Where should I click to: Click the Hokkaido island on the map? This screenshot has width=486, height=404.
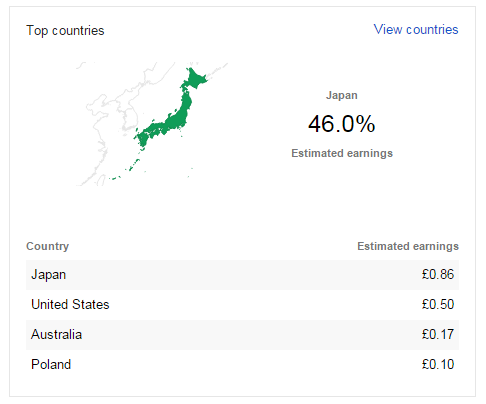[x=196, y=78]
